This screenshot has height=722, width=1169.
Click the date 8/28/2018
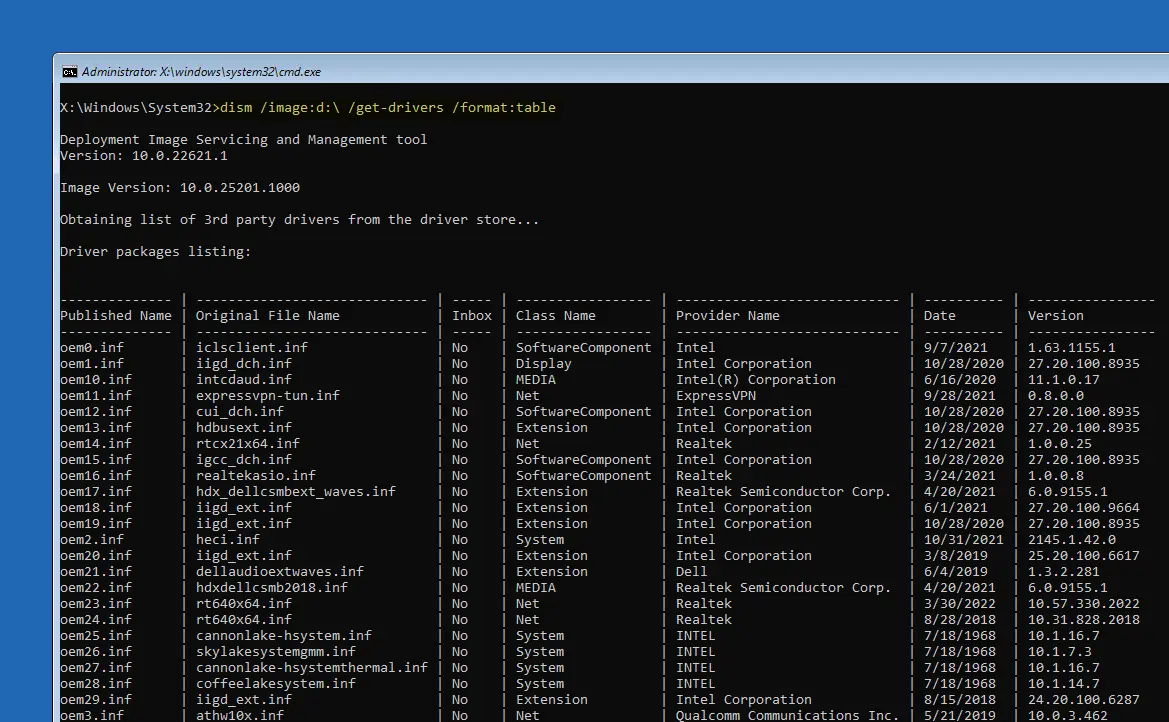click(959, 620)
